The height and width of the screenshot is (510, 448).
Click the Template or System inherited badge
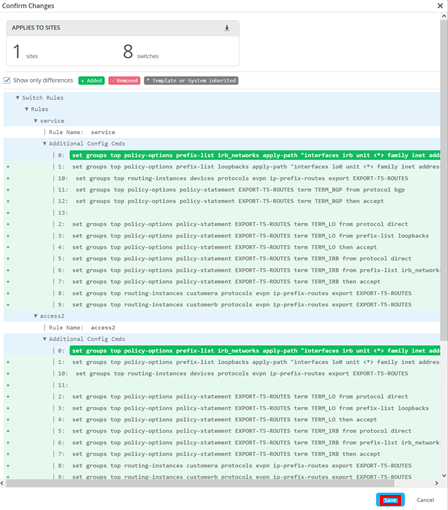point(191,81)
